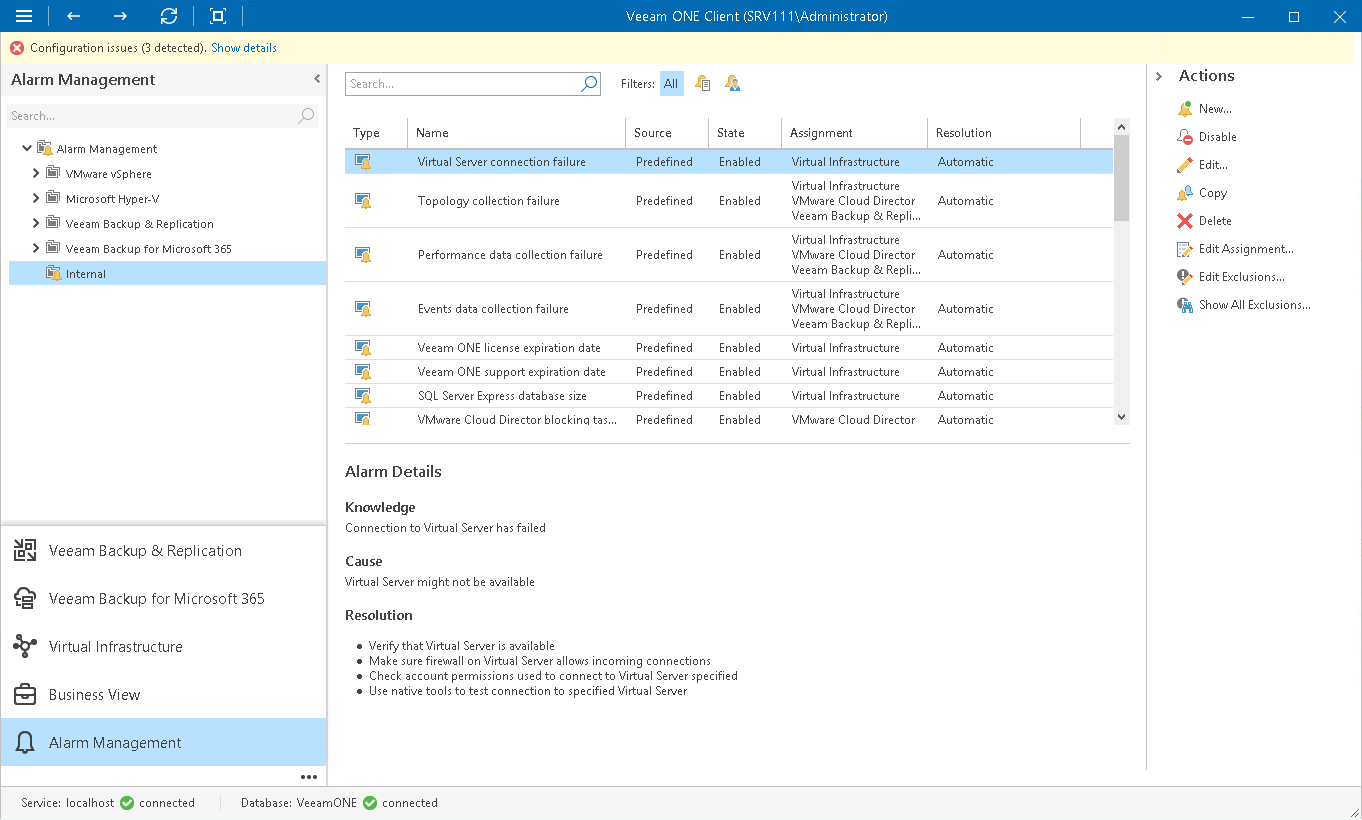Click the refresh icon in title bar
This screenshot has width=1362, height=820.
tap(169, 16)
